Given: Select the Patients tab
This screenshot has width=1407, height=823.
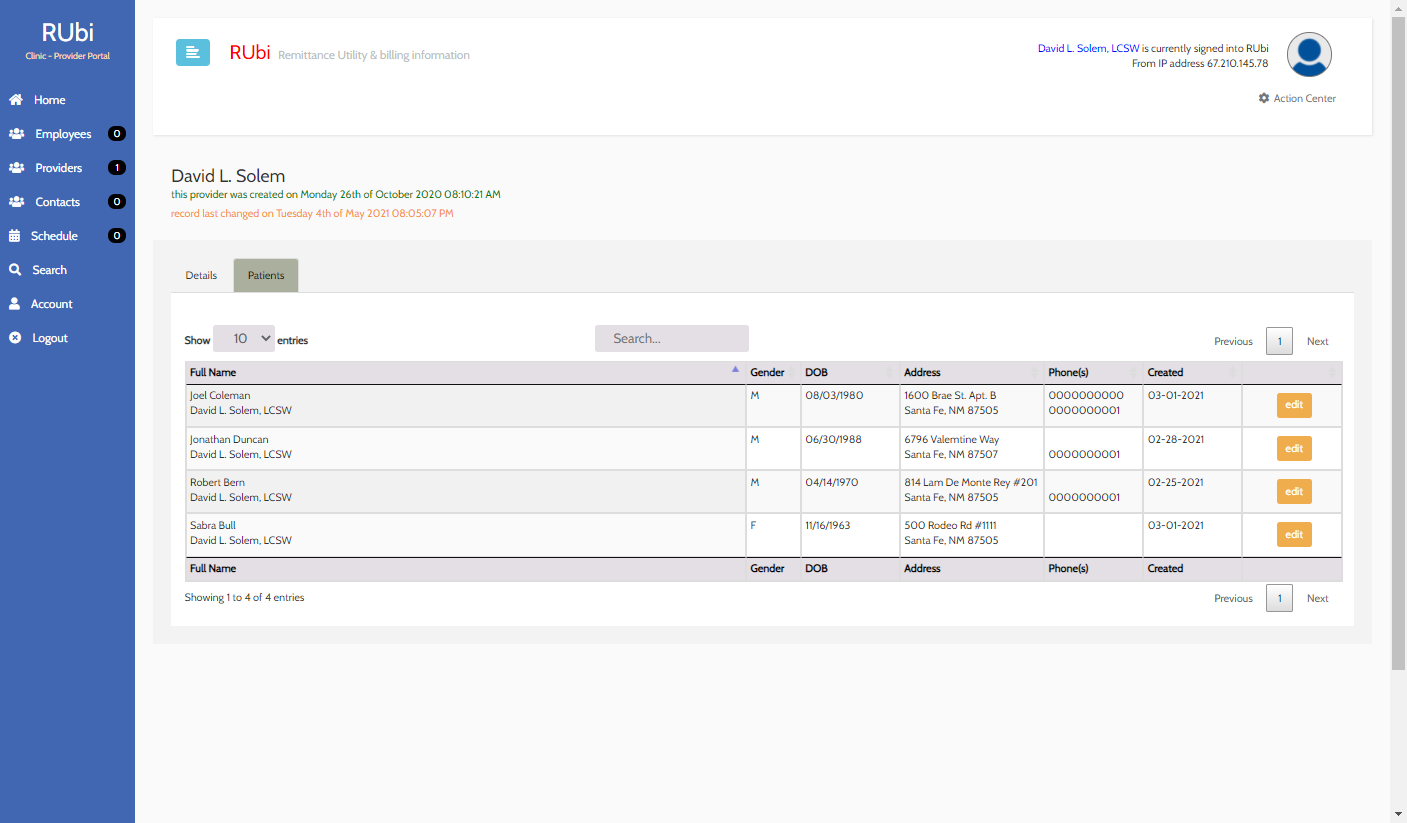Looking at the screenshot, I should (x=266, y=275).
